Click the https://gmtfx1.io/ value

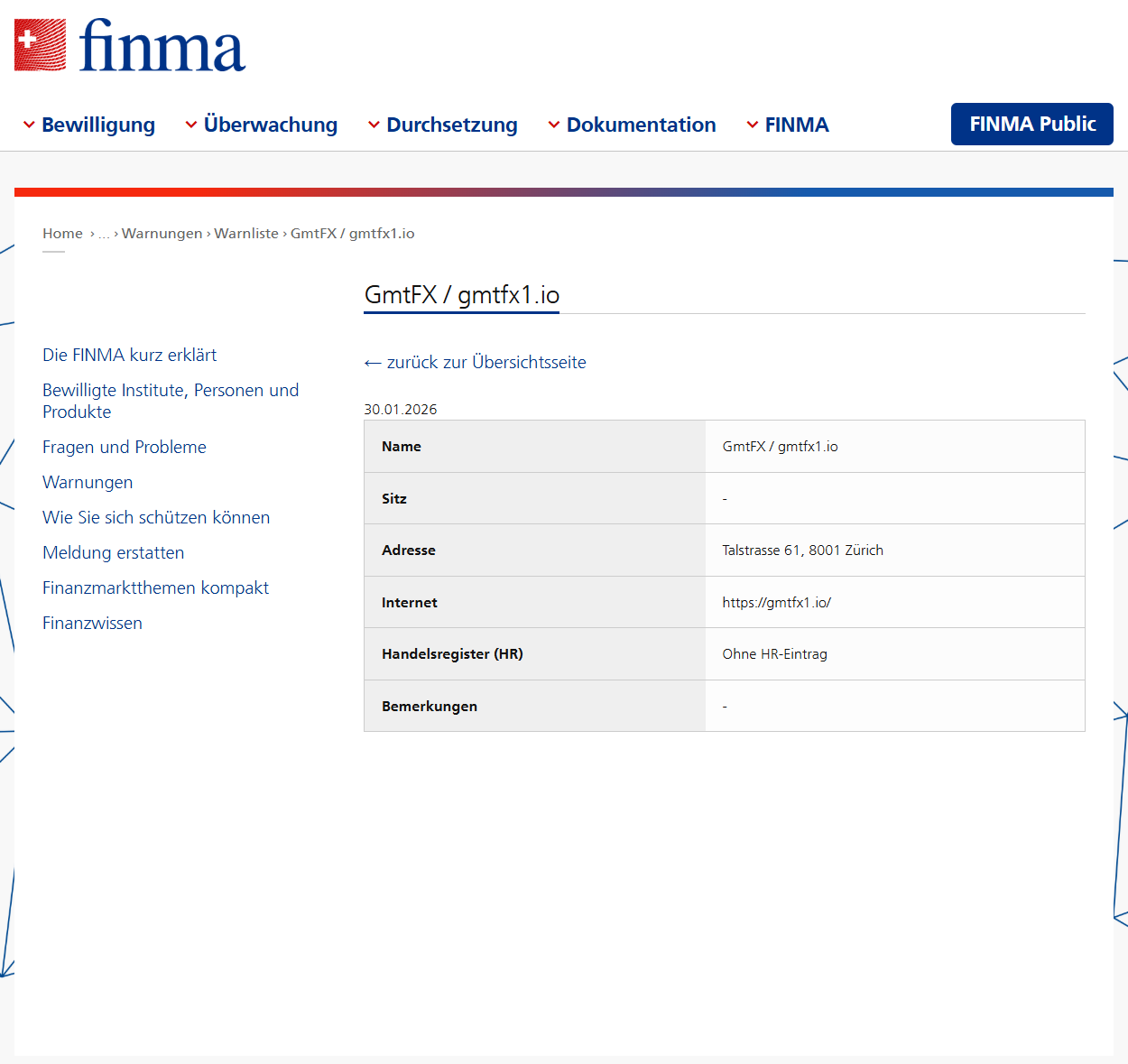(776, 602)
